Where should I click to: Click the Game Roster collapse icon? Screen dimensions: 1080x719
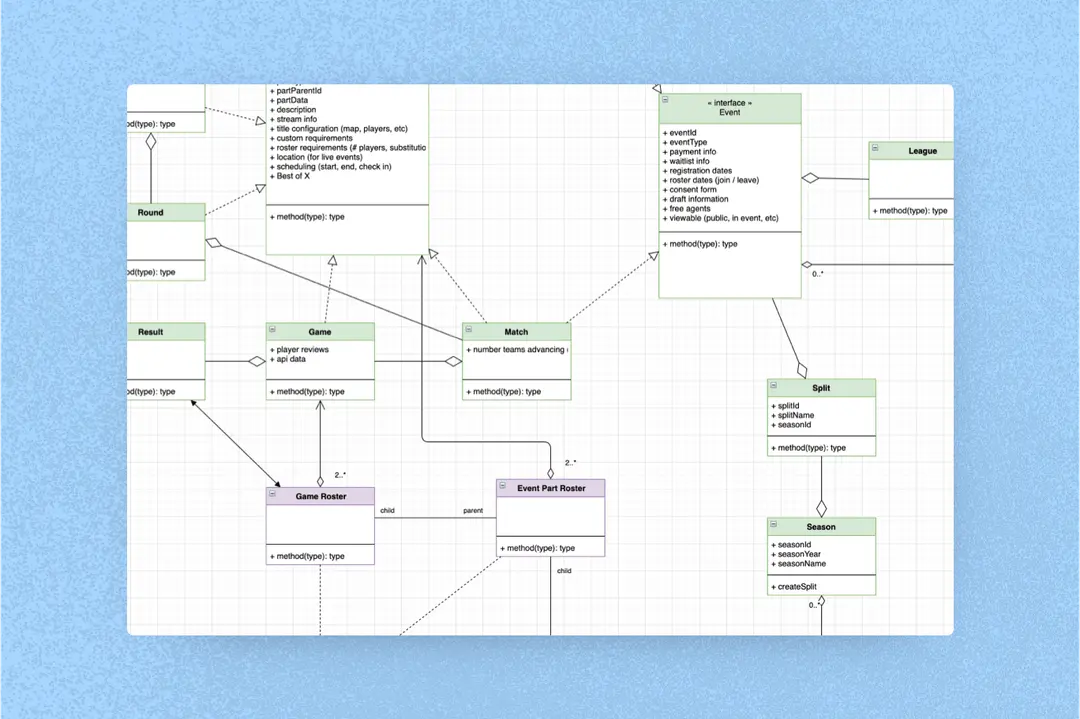tap(273, 493)
